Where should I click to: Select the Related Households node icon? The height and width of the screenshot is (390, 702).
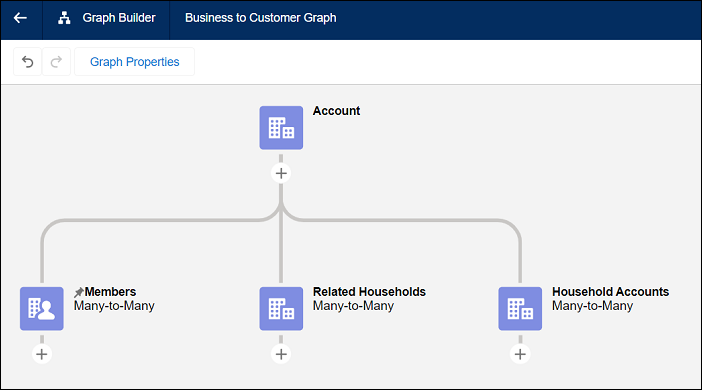coord(281,309)
